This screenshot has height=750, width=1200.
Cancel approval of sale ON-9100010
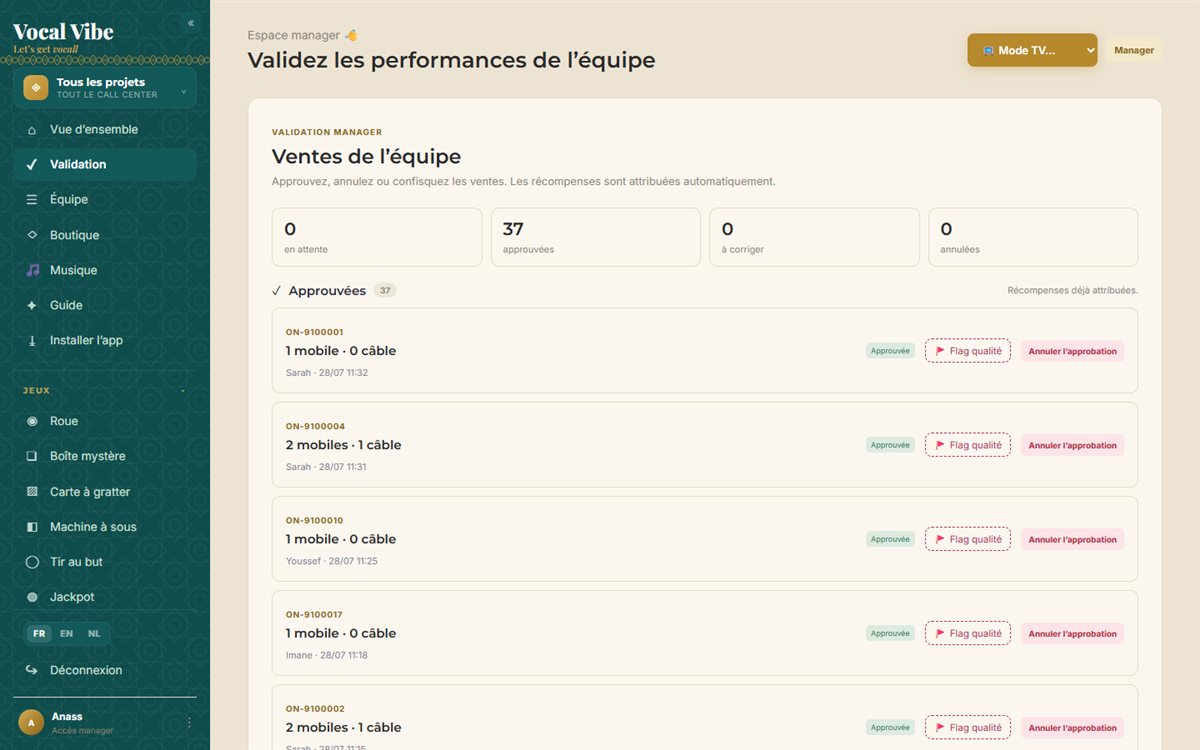(x=1072, y=539)
